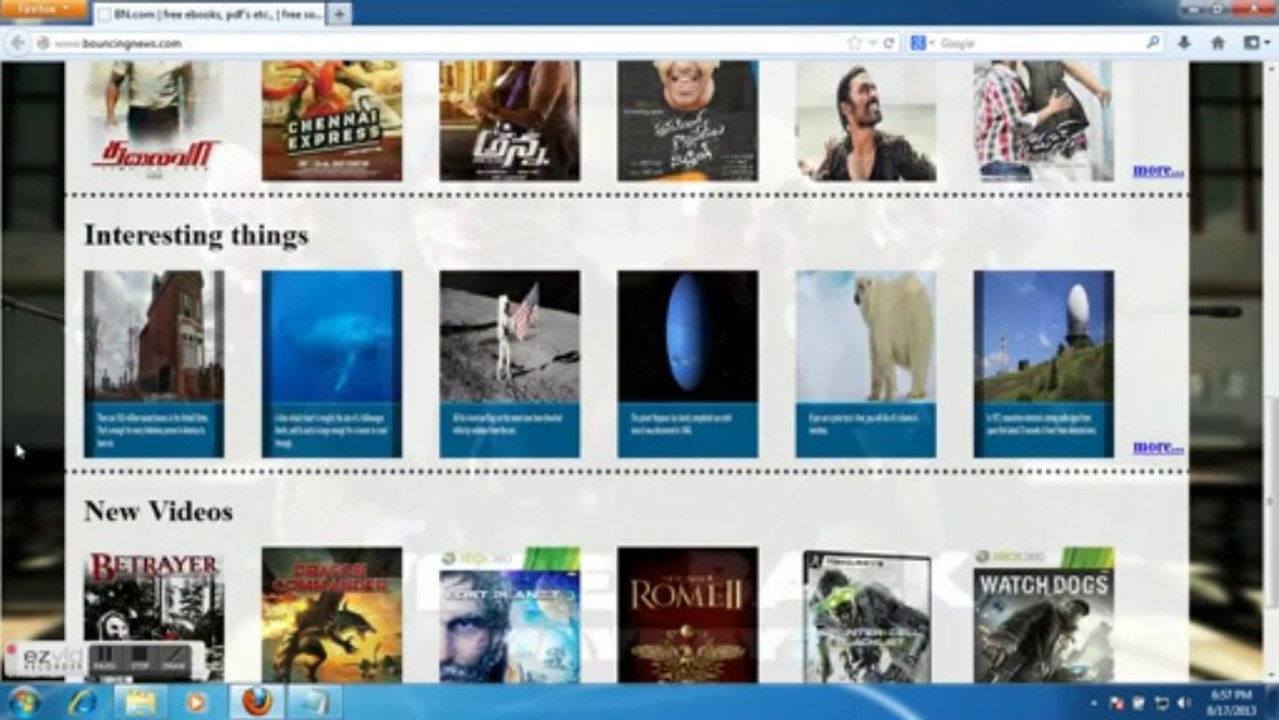Open the Windows Start orb

coord(23,702)
